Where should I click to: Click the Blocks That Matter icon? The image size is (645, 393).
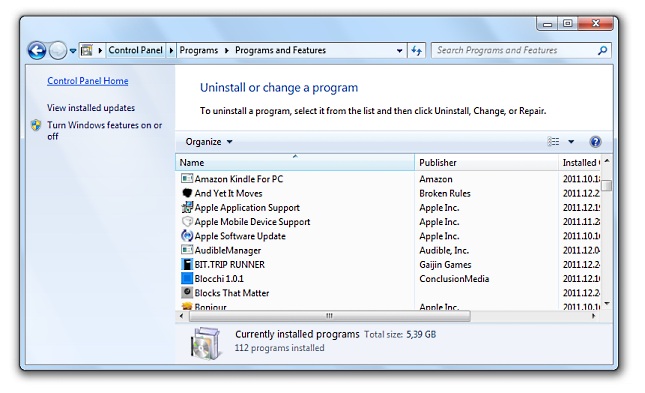187,293
